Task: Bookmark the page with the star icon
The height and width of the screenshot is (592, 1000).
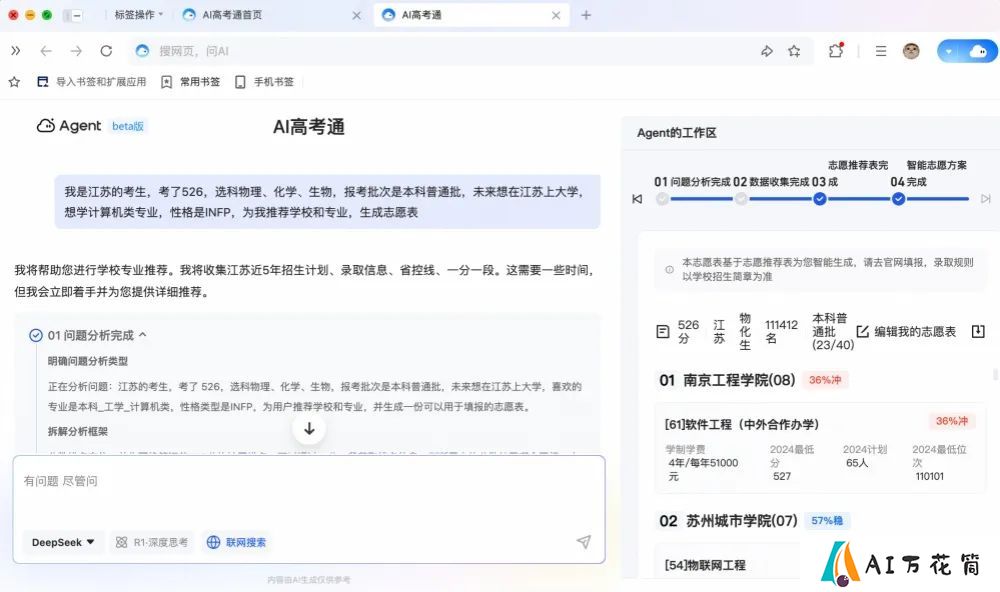Action: [794, 51]
